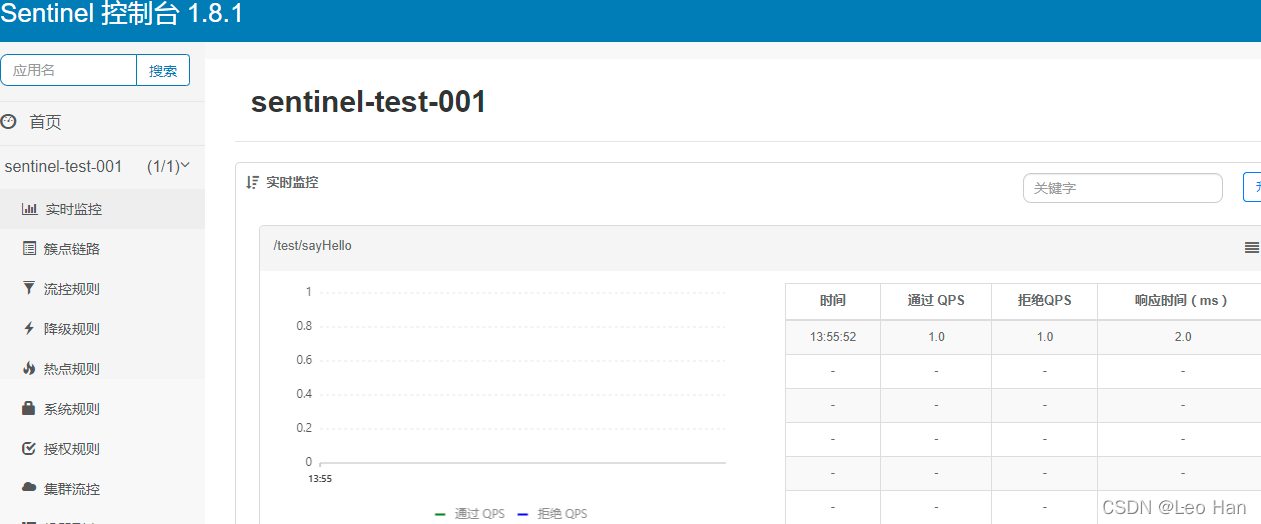Toggle the 通过 QPS legend entry

point(470,513)
